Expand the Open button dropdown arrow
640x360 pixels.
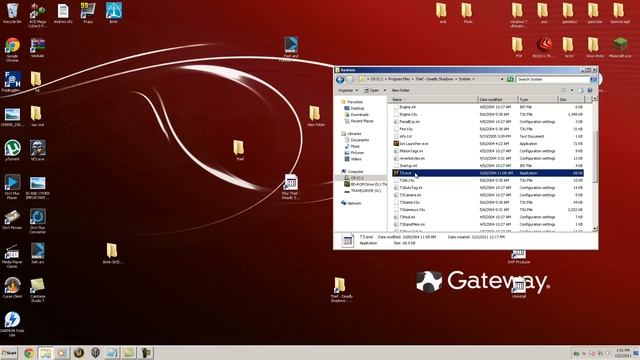[x=384, y=90]
